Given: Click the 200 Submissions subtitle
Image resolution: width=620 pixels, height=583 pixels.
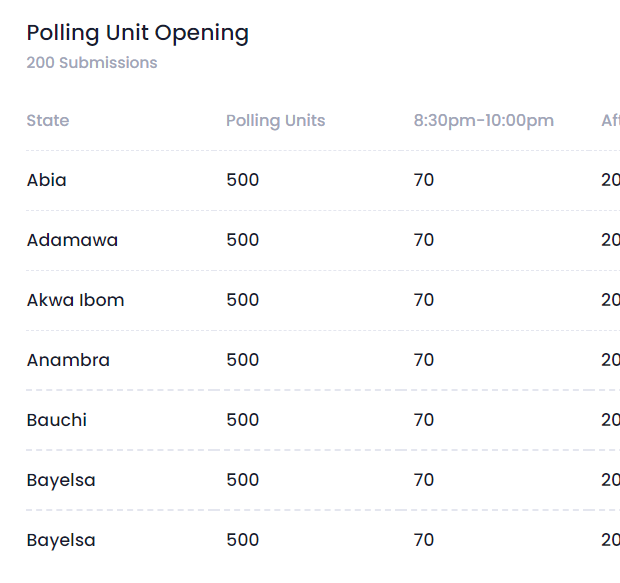Looking at the screenshot, I should point(92,63).
